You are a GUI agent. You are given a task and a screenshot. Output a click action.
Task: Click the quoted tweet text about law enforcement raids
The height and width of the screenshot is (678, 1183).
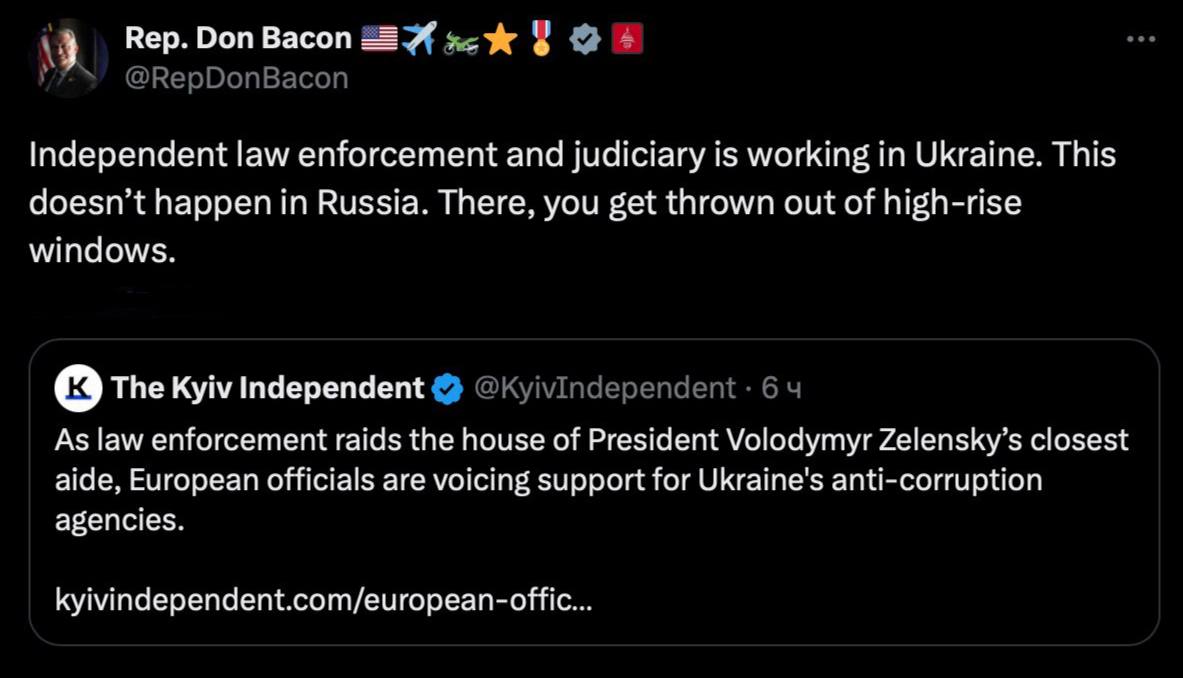coord(590,480)
